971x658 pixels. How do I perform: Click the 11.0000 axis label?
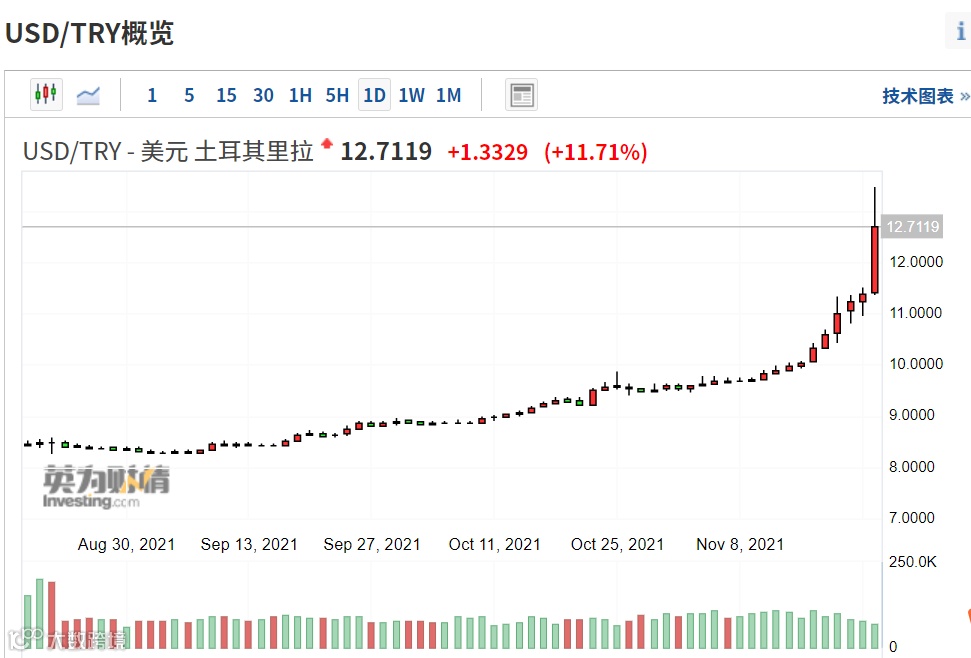(916, 313)
